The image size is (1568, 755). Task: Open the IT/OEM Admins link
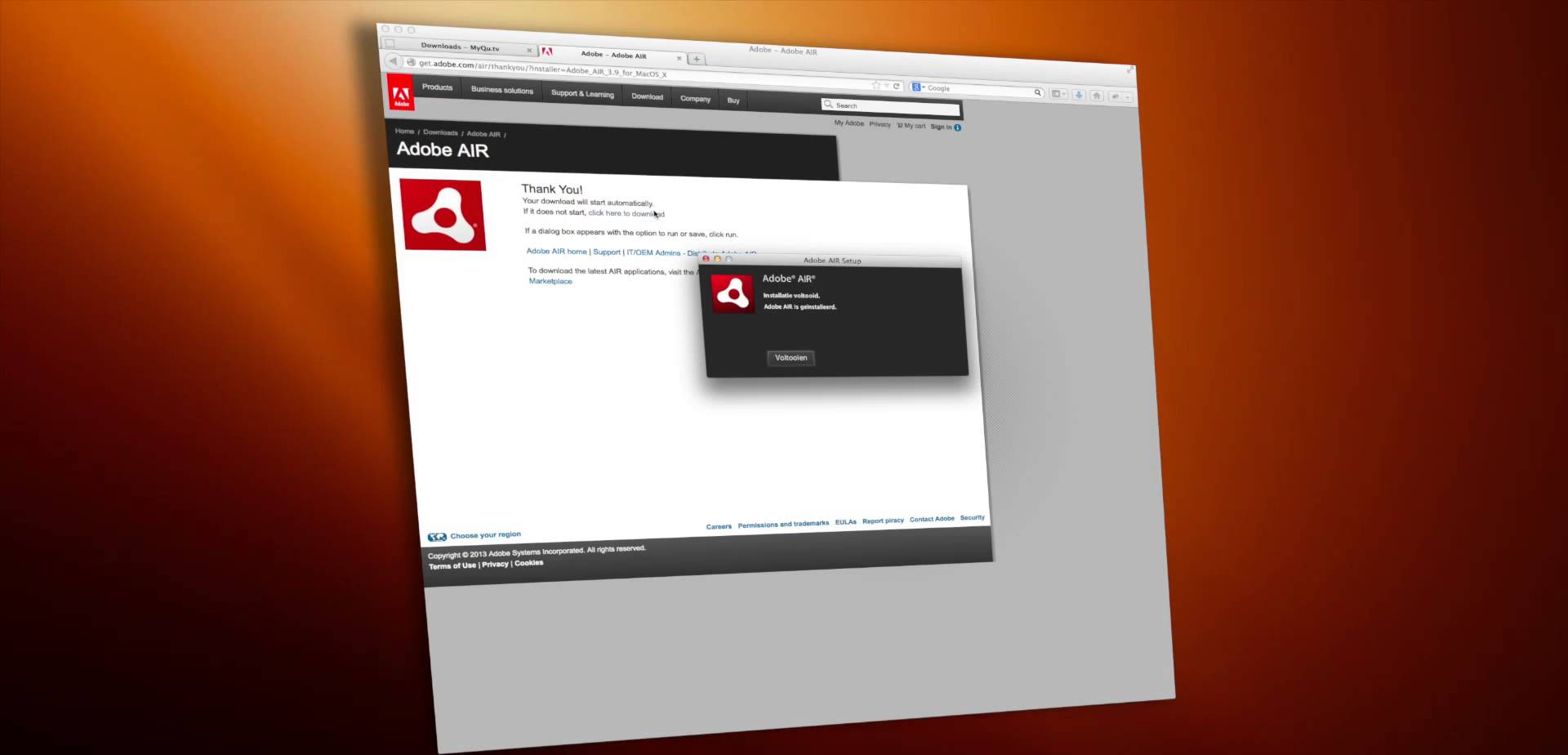653,253
